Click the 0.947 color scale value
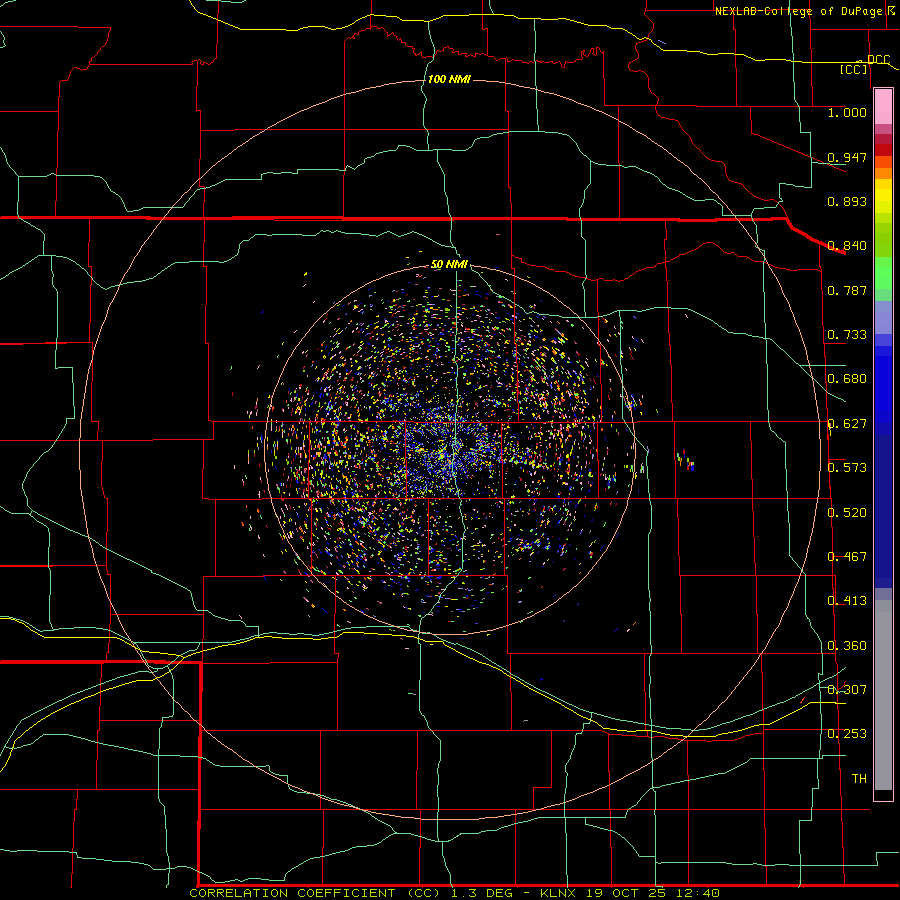This screenshot has height=900, width=900. 847,157
